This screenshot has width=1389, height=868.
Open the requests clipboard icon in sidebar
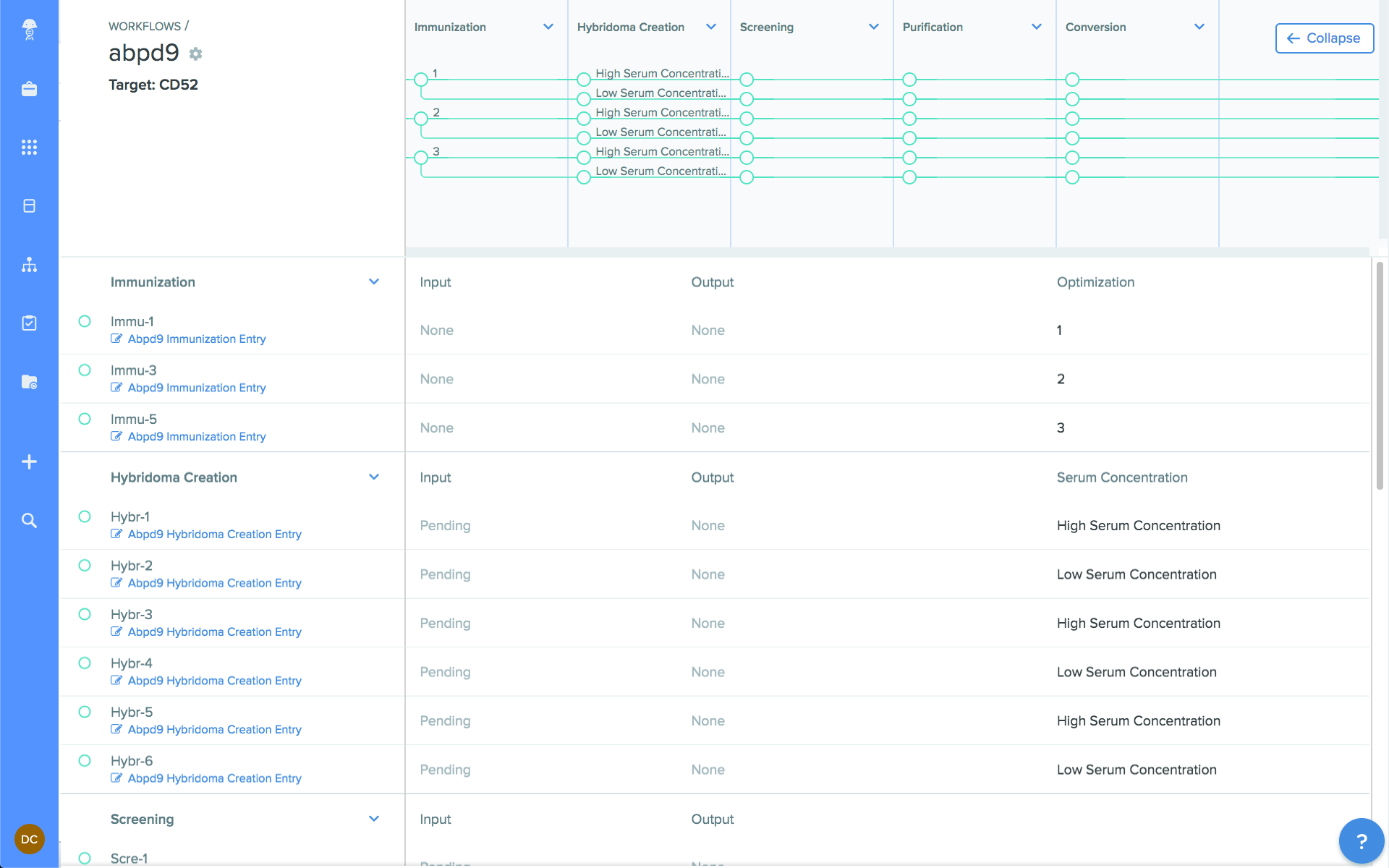(x=29, y=323)
